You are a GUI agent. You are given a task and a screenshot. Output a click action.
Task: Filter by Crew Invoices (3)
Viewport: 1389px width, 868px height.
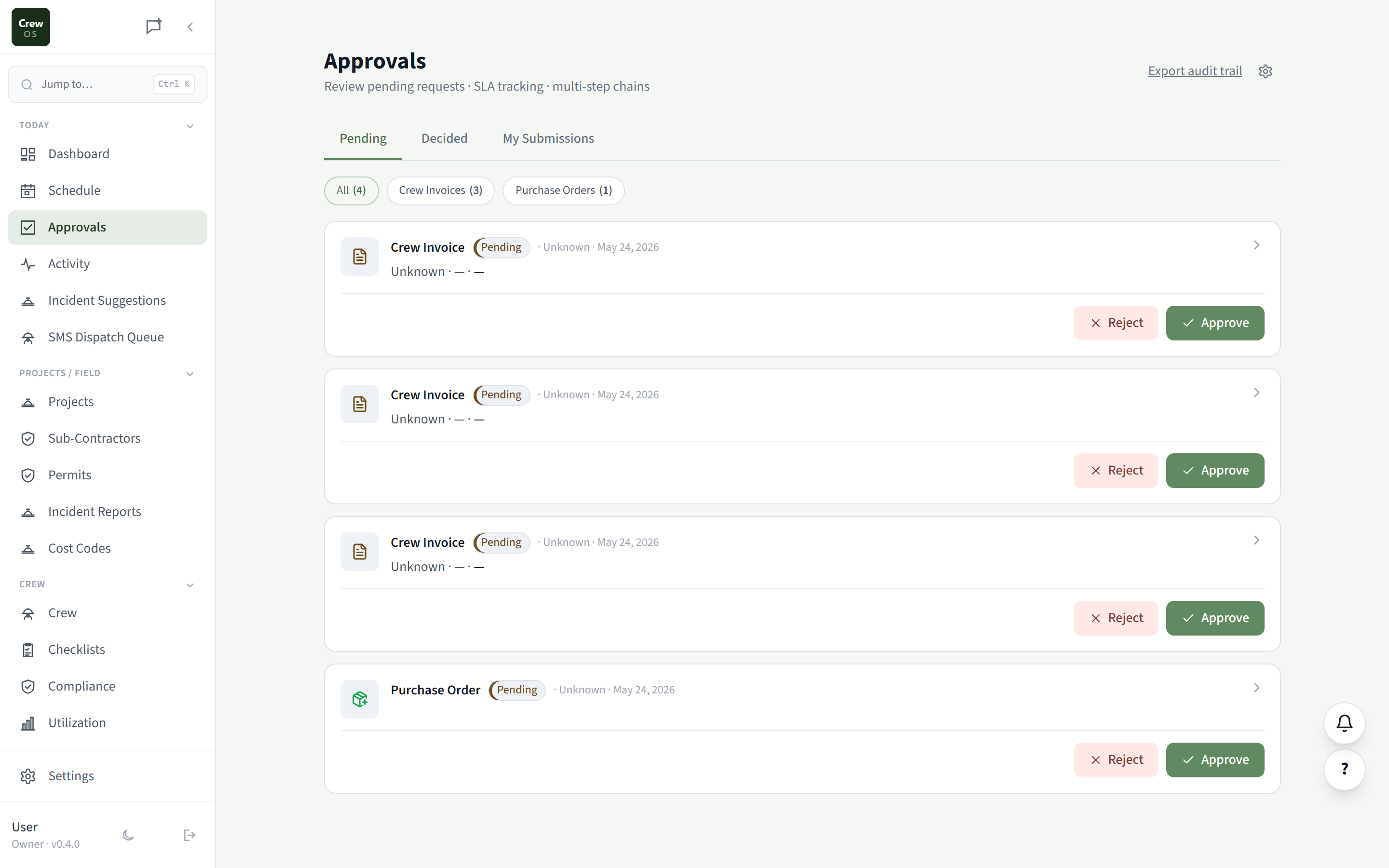click(440, 190)
